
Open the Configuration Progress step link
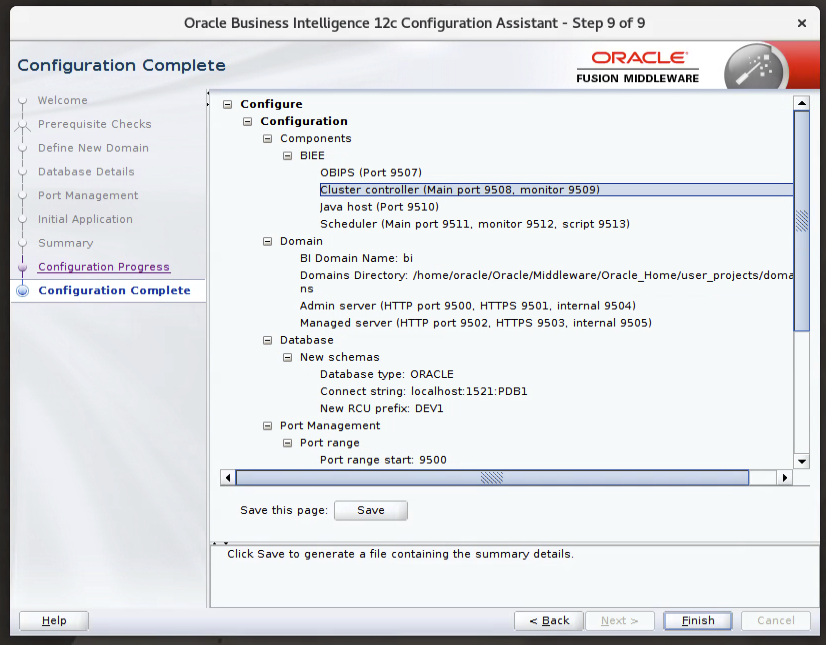point(104,267)
